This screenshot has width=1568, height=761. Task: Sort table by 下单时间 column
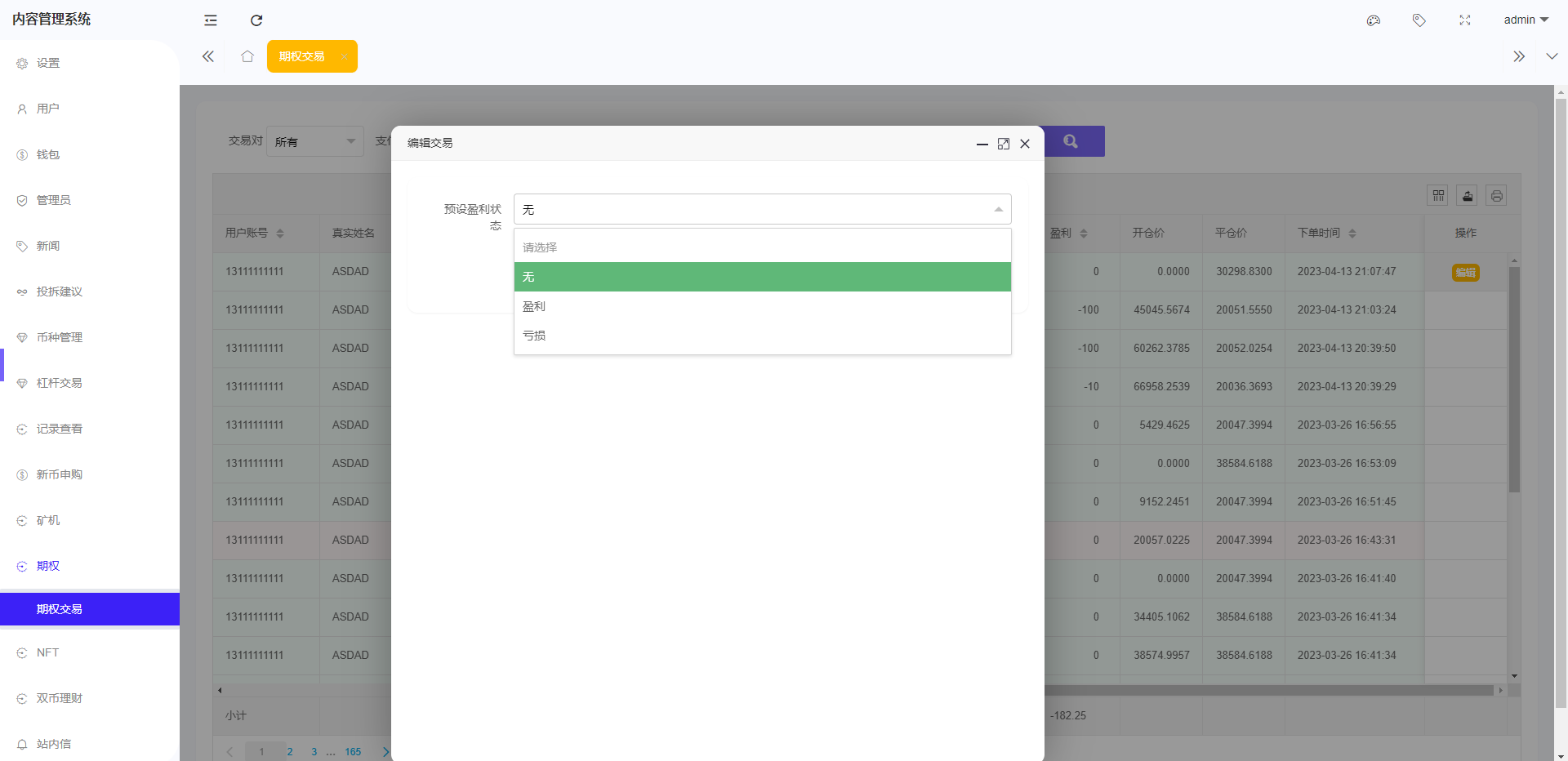(x=1352, y=234)
